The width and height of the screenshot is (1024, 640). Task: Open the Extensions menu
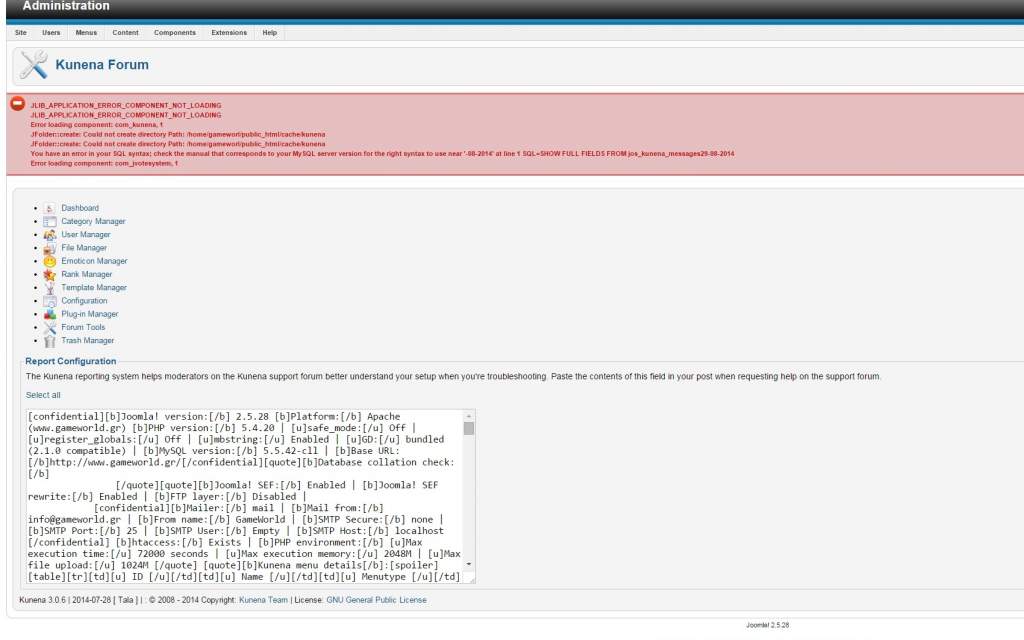[x=229, y=33]
